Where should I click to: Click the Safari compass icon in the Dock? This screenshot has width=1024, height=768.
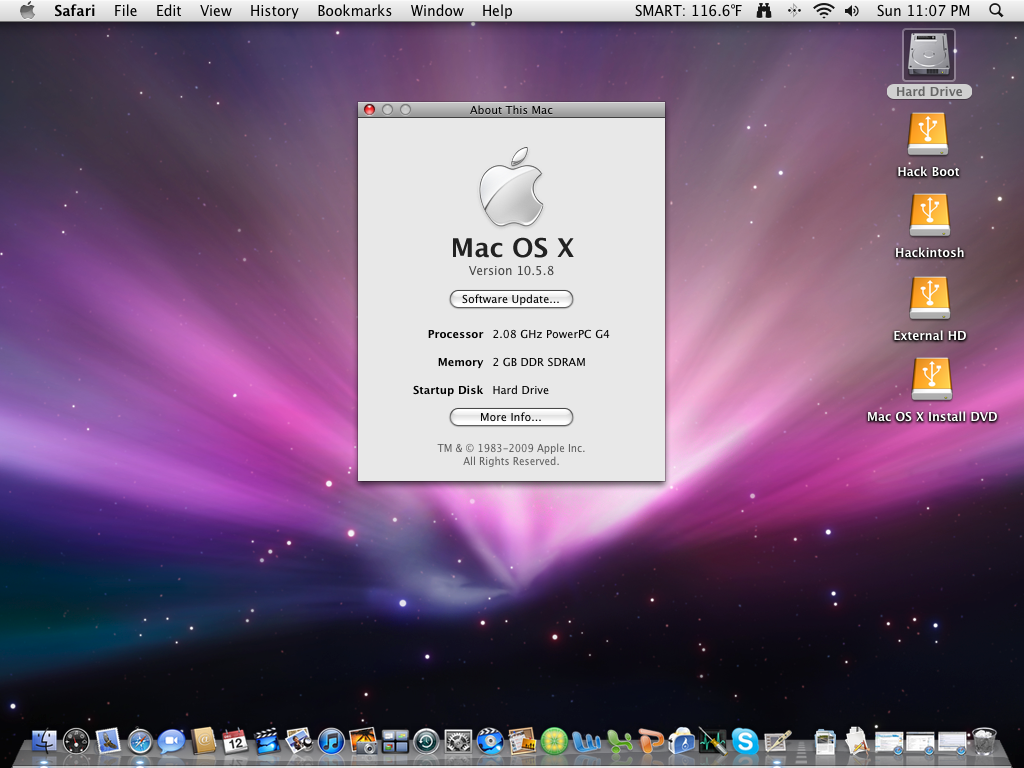[140, 742]
